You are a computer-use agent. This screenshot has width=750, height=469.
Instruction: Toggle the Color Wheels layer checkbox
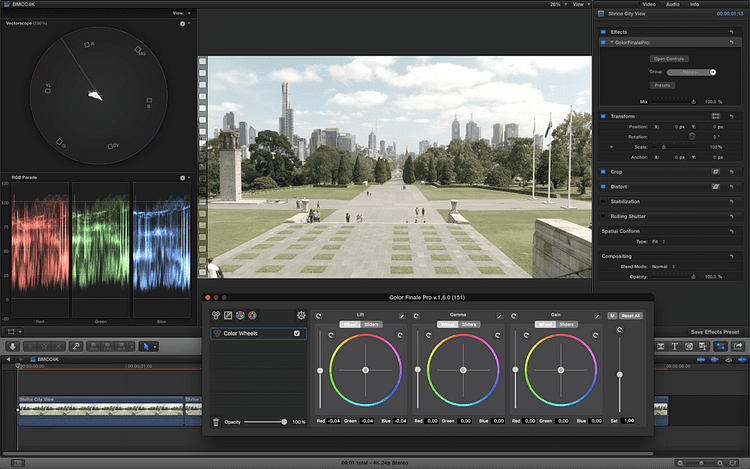point(297,333)
